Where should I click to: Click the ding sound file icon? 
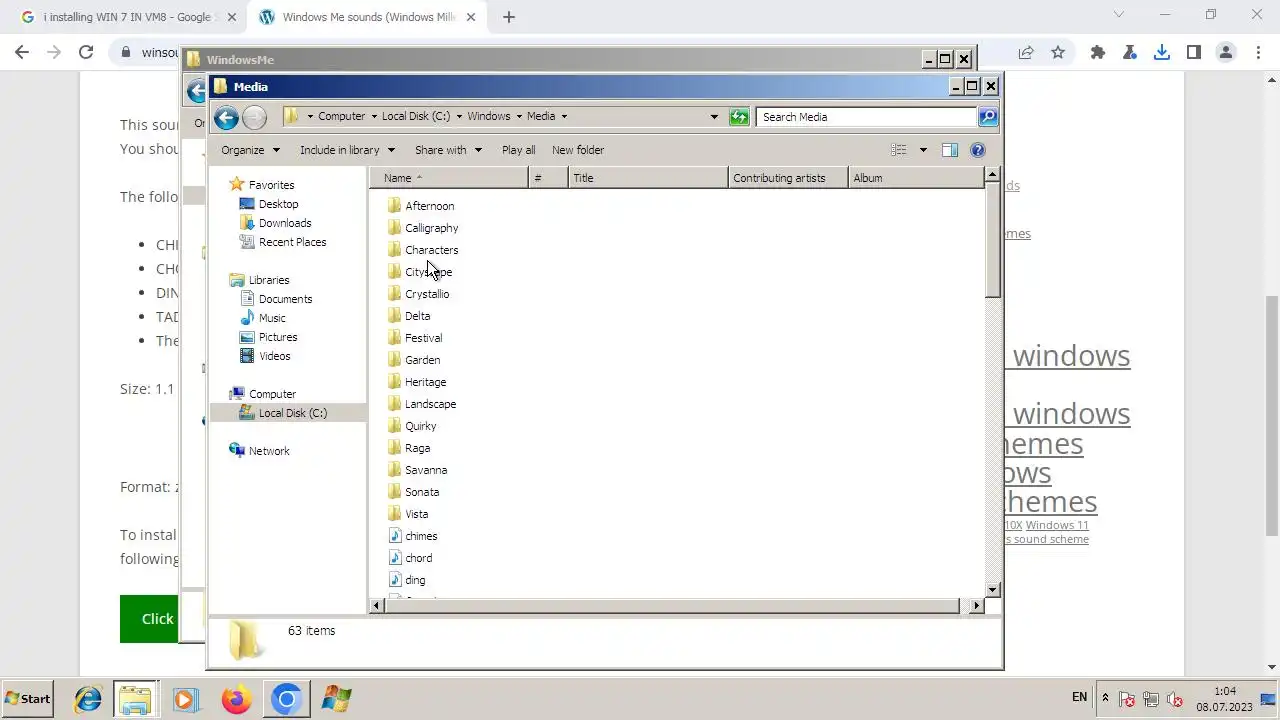click(x=395, y=580)
